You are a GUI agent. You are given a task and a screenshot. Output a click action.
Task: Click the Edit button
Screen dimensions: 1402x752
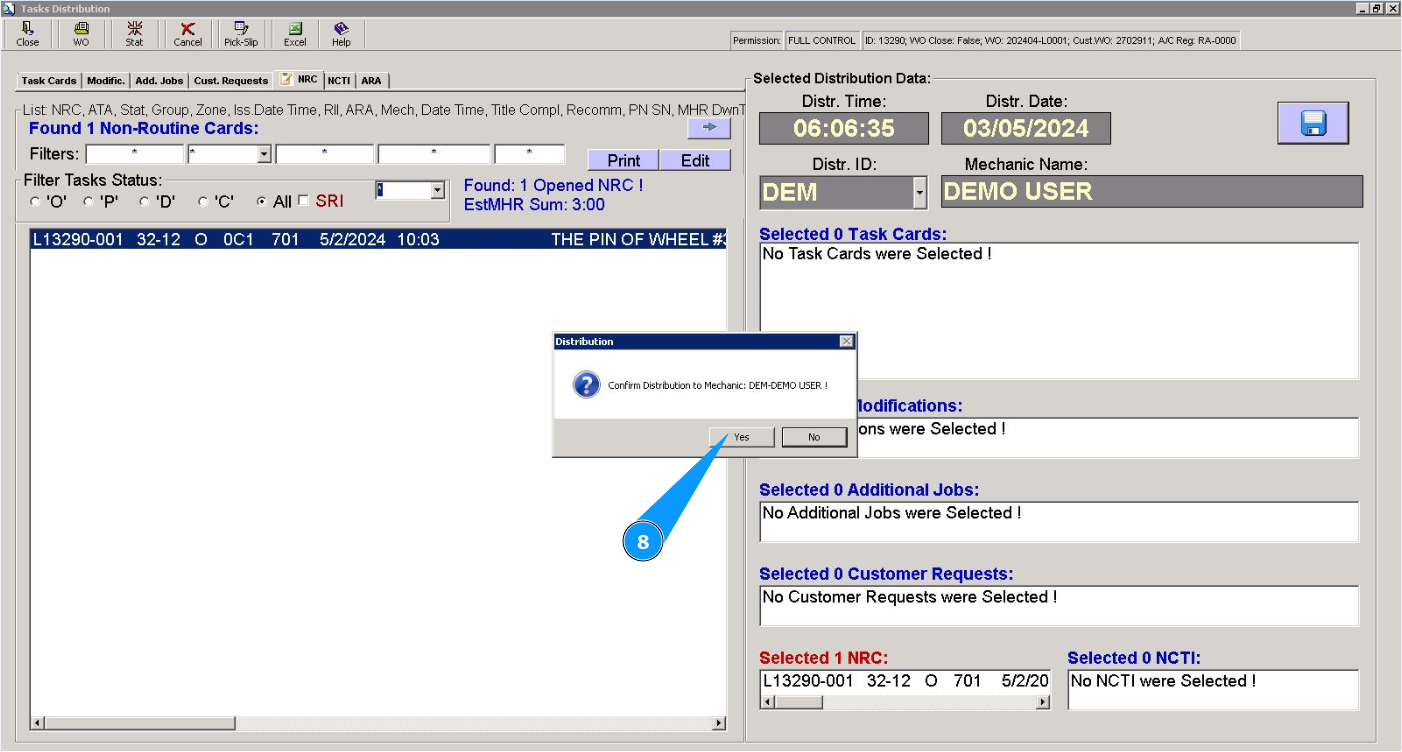695,160
